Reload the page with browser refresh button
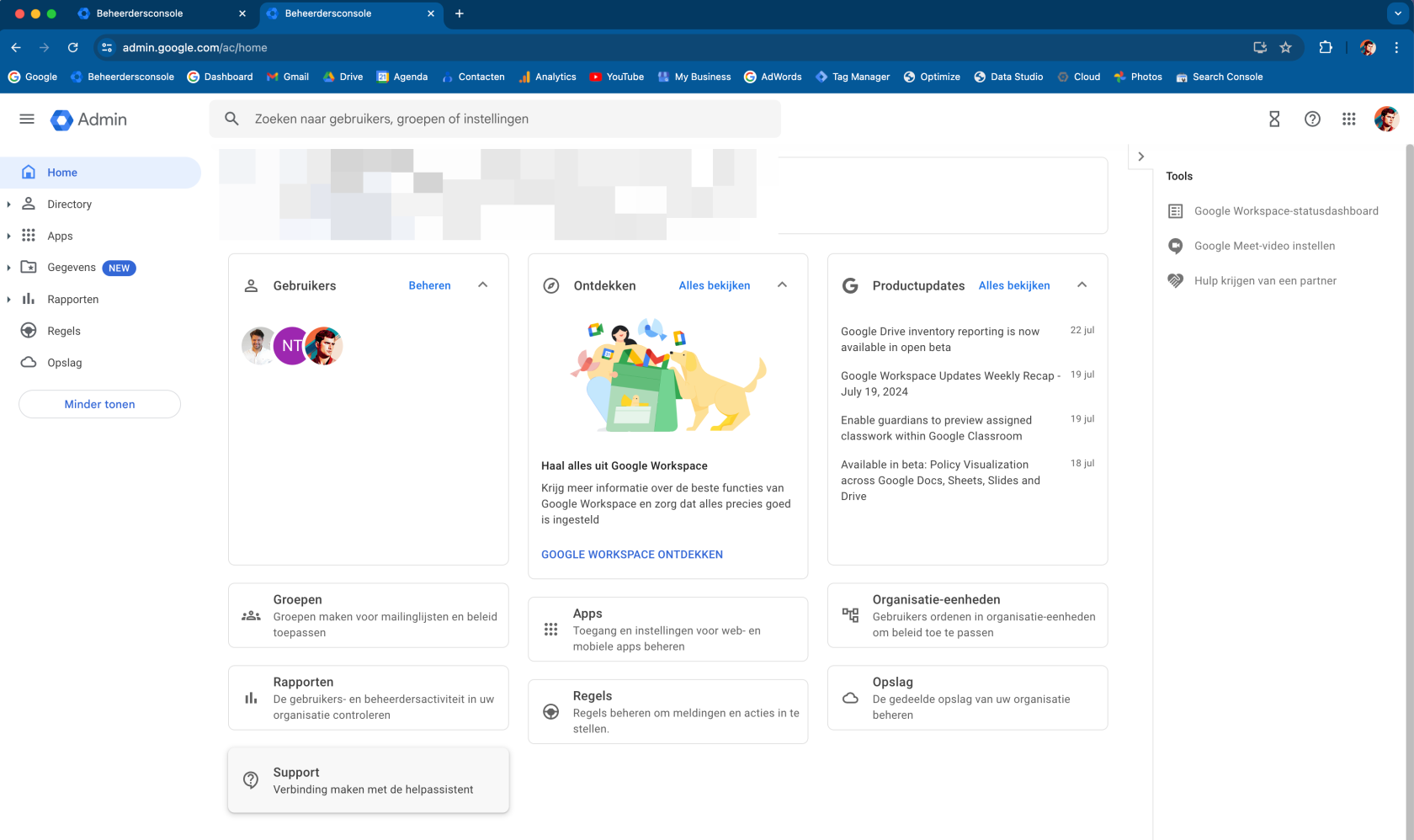The image size is (1414, 840). coord(73,48)
